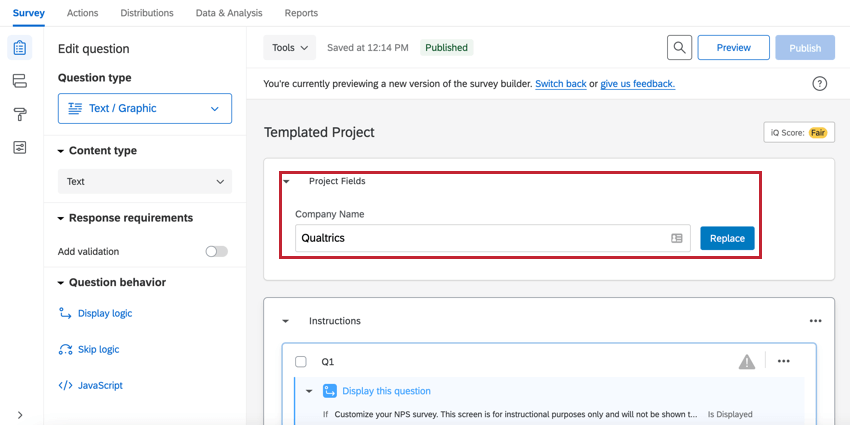The width and height of the screenshot is (850, 425).
Task: Open the Tools dropdown menu
Action: (x=290, y=48)
